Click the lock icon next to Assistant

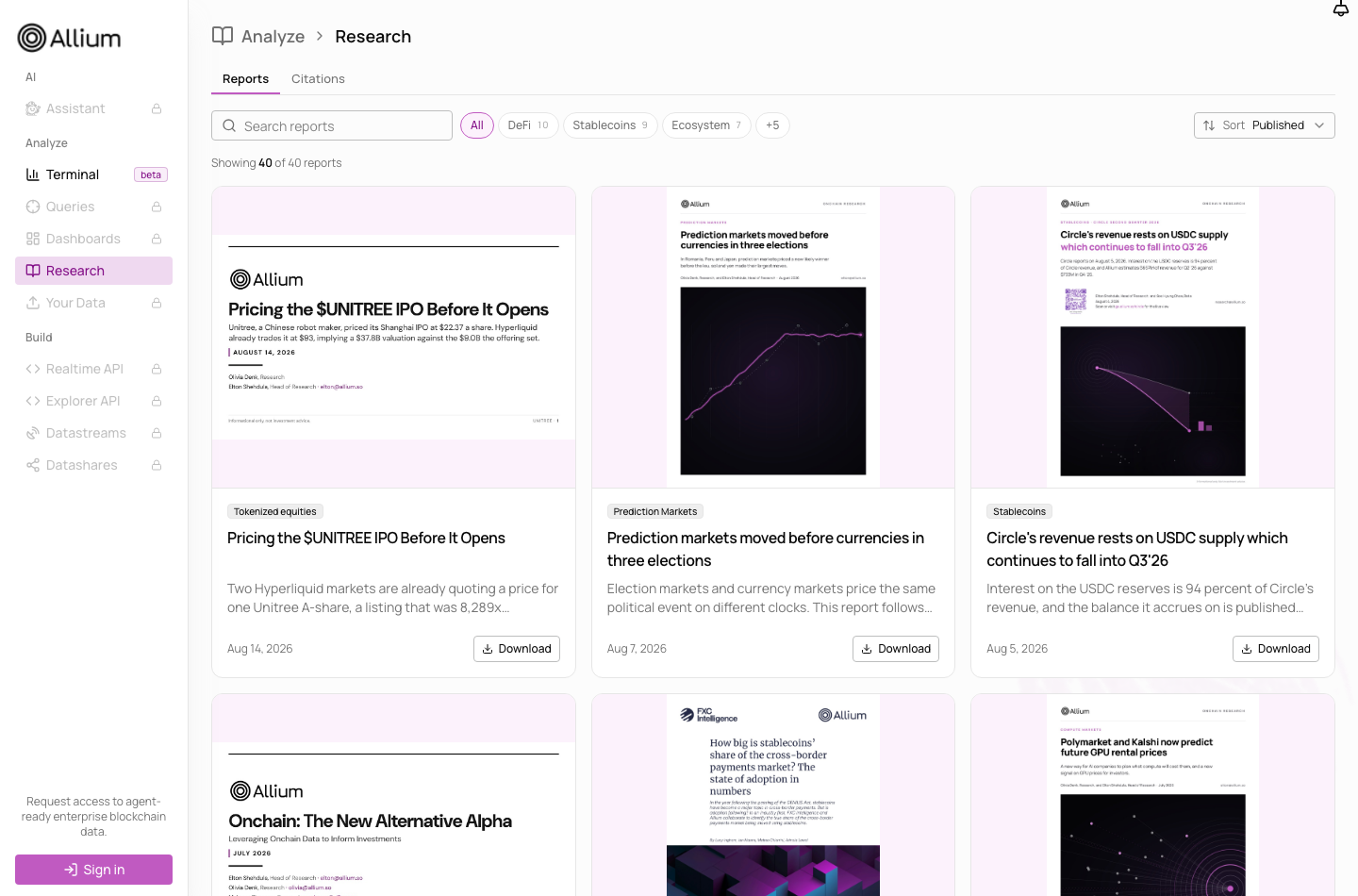click(x=157, y=108)
